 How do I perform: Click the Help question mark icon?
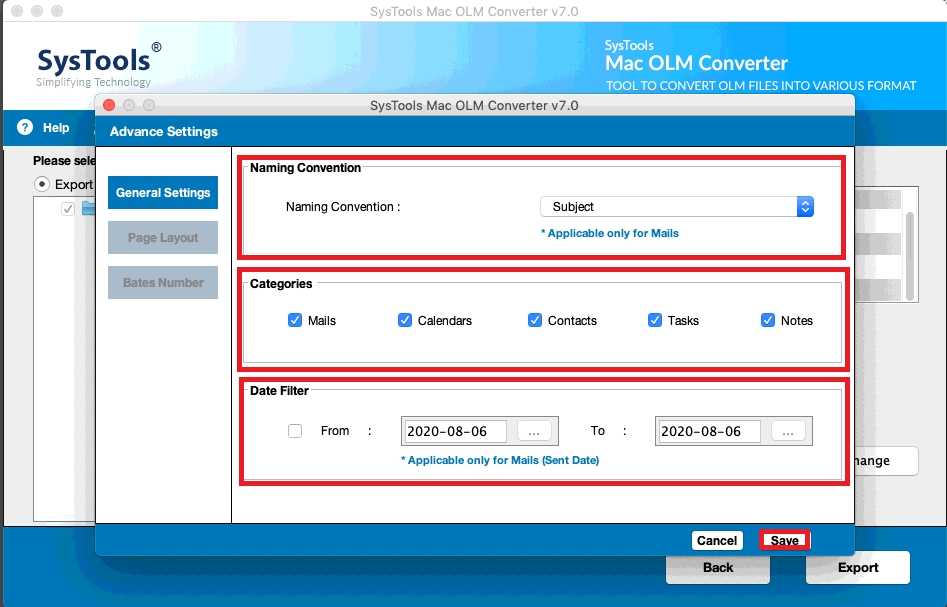pos(25,127)
